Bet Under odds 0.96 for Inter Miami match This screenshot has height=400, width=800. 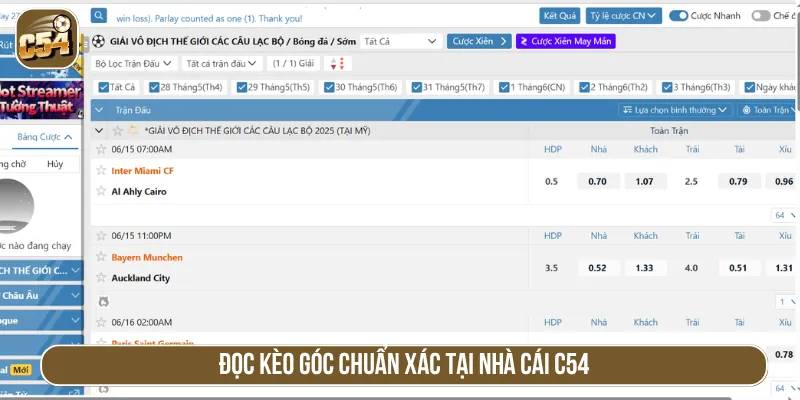783,181
